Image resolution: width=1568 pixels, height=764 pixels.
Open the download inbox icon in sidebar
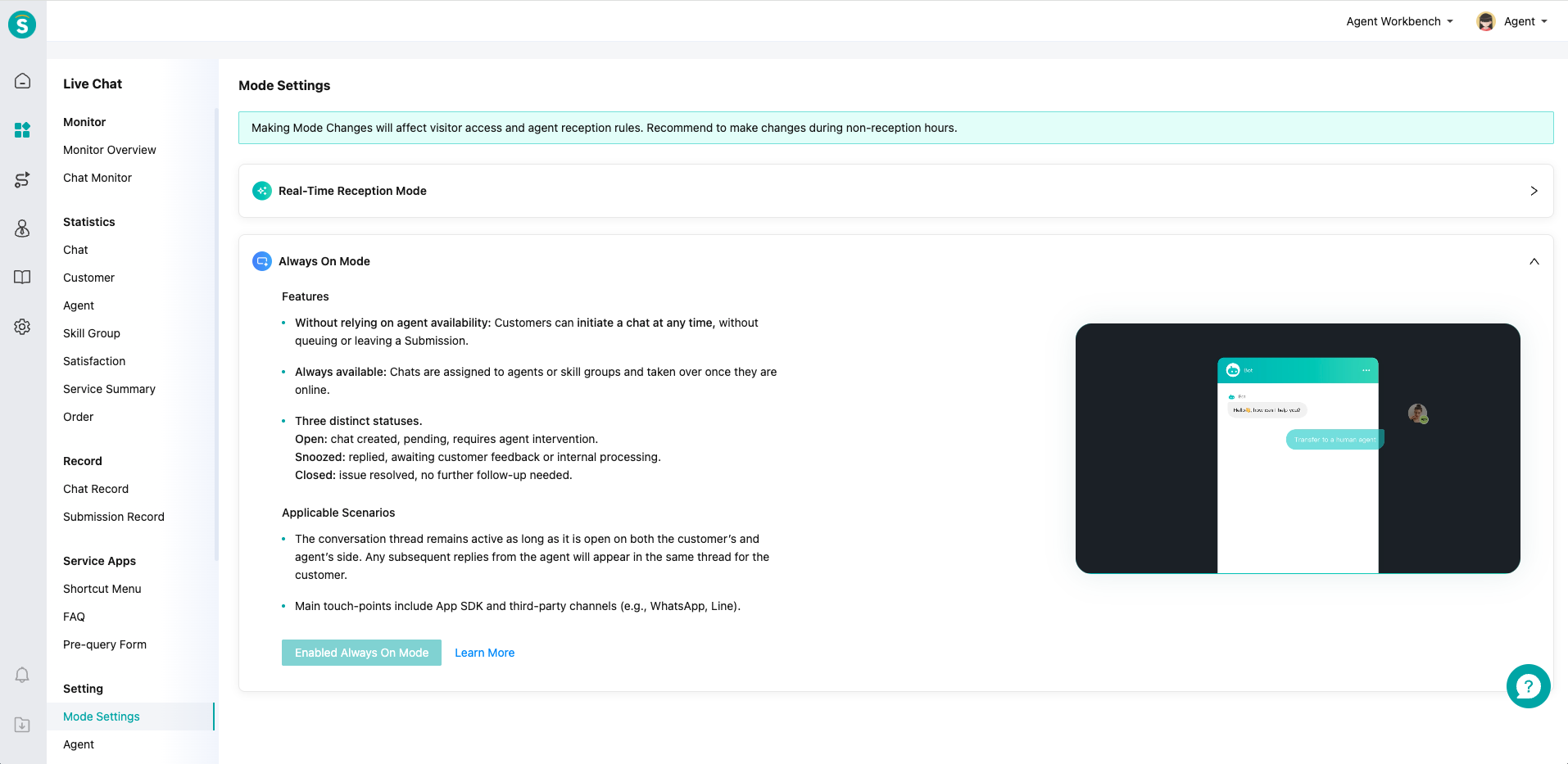coord(22,725)
